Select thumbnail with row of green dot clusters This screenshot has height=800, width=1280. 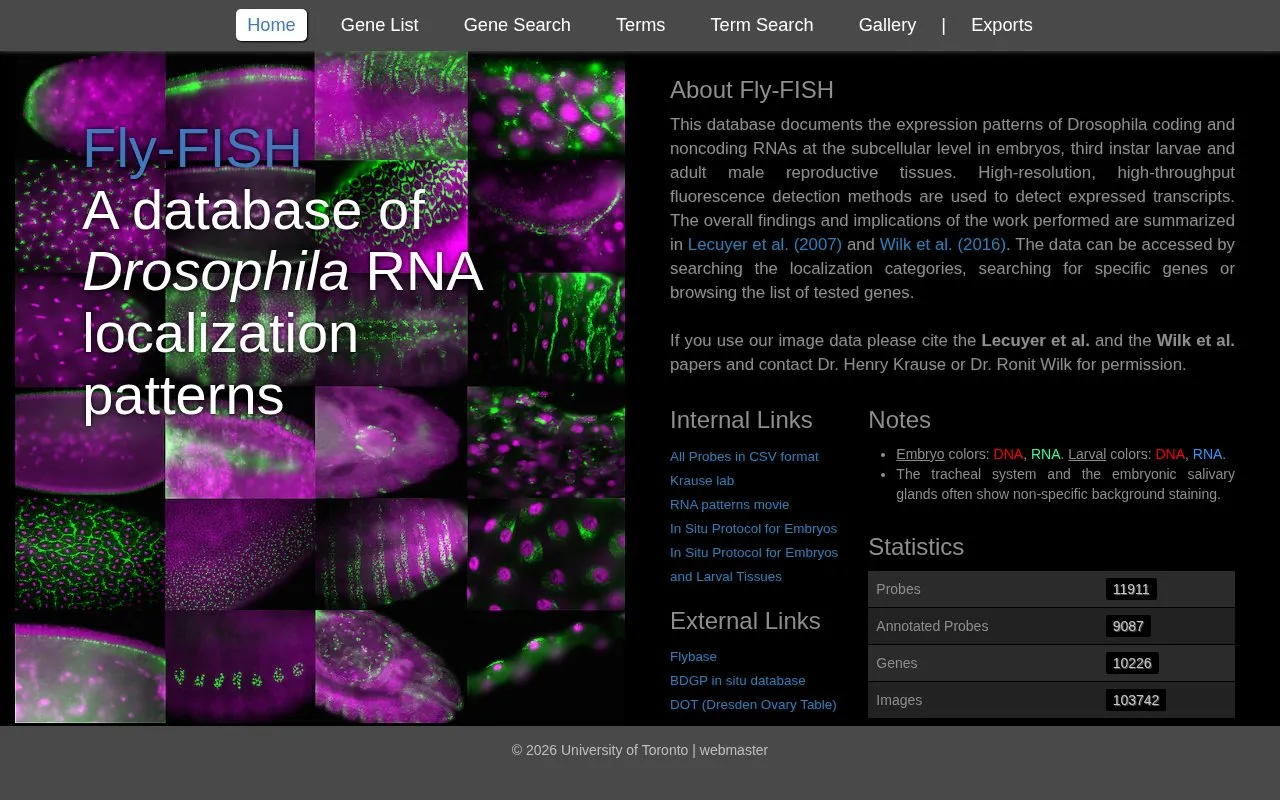tap(240, 666)
